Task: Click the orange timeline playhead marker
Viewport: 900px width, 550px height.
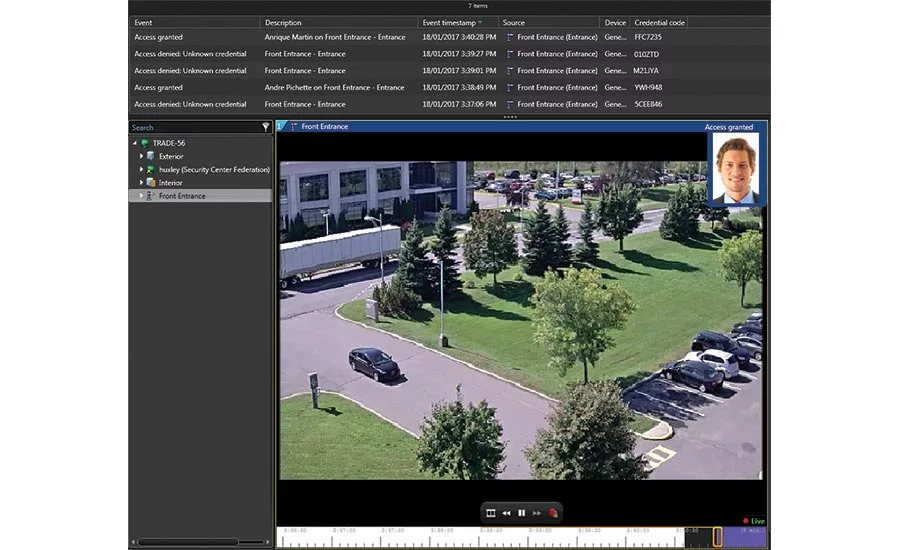Action: [718, 537]
